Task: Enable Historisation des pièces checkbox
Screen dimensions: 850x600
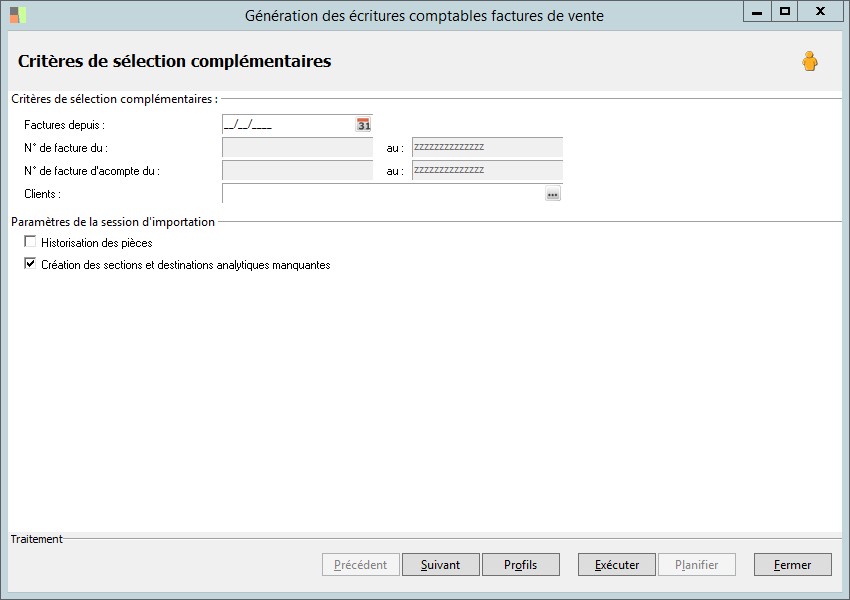Action: [31, 242]
